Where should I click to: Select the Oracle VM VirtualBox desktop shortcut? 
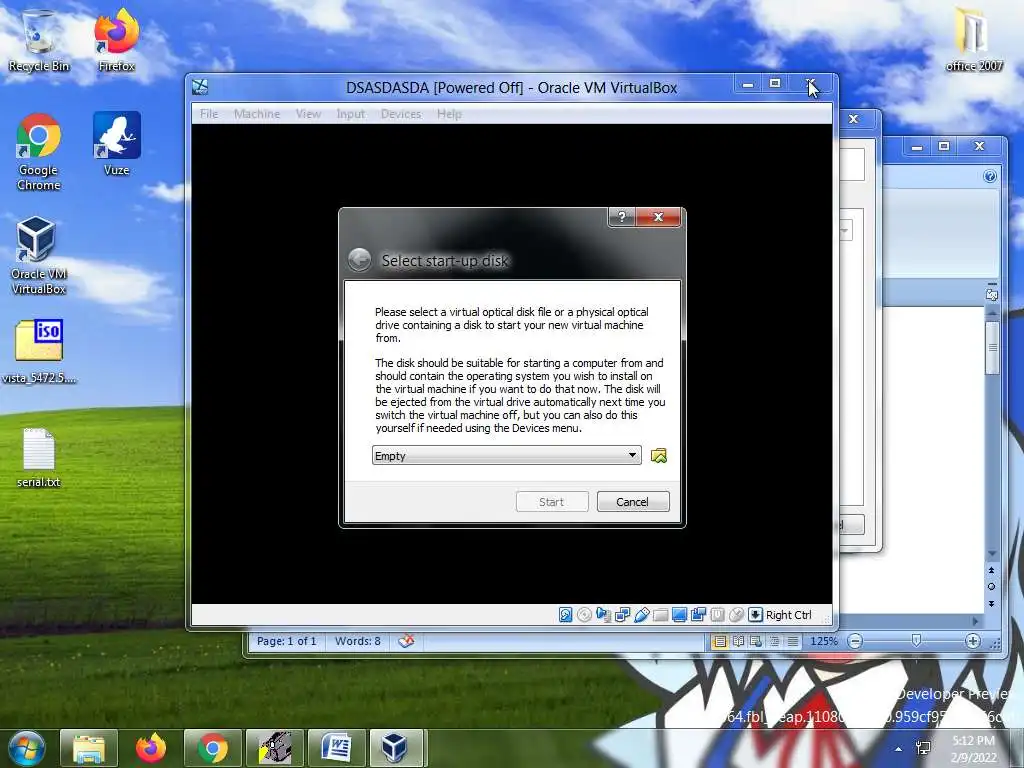[x=39, y=256]
